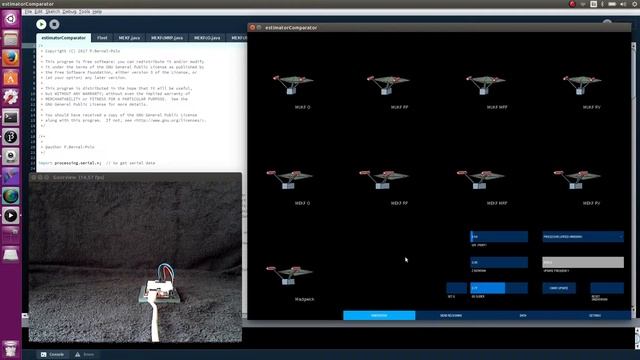Click the webcam viewer icon in dock

[11, 157]
